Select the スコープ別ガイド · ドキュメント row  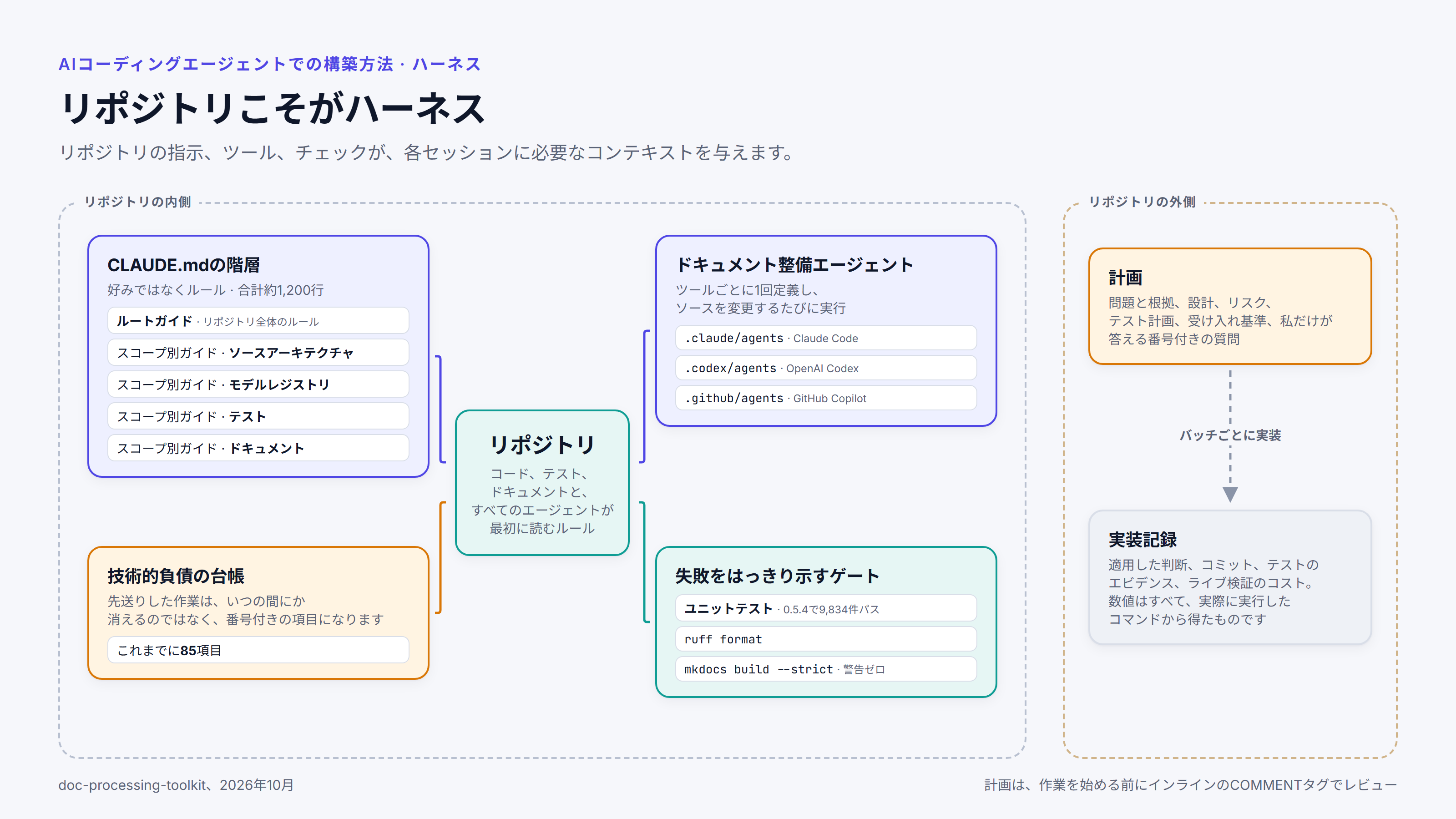(258, 448)
